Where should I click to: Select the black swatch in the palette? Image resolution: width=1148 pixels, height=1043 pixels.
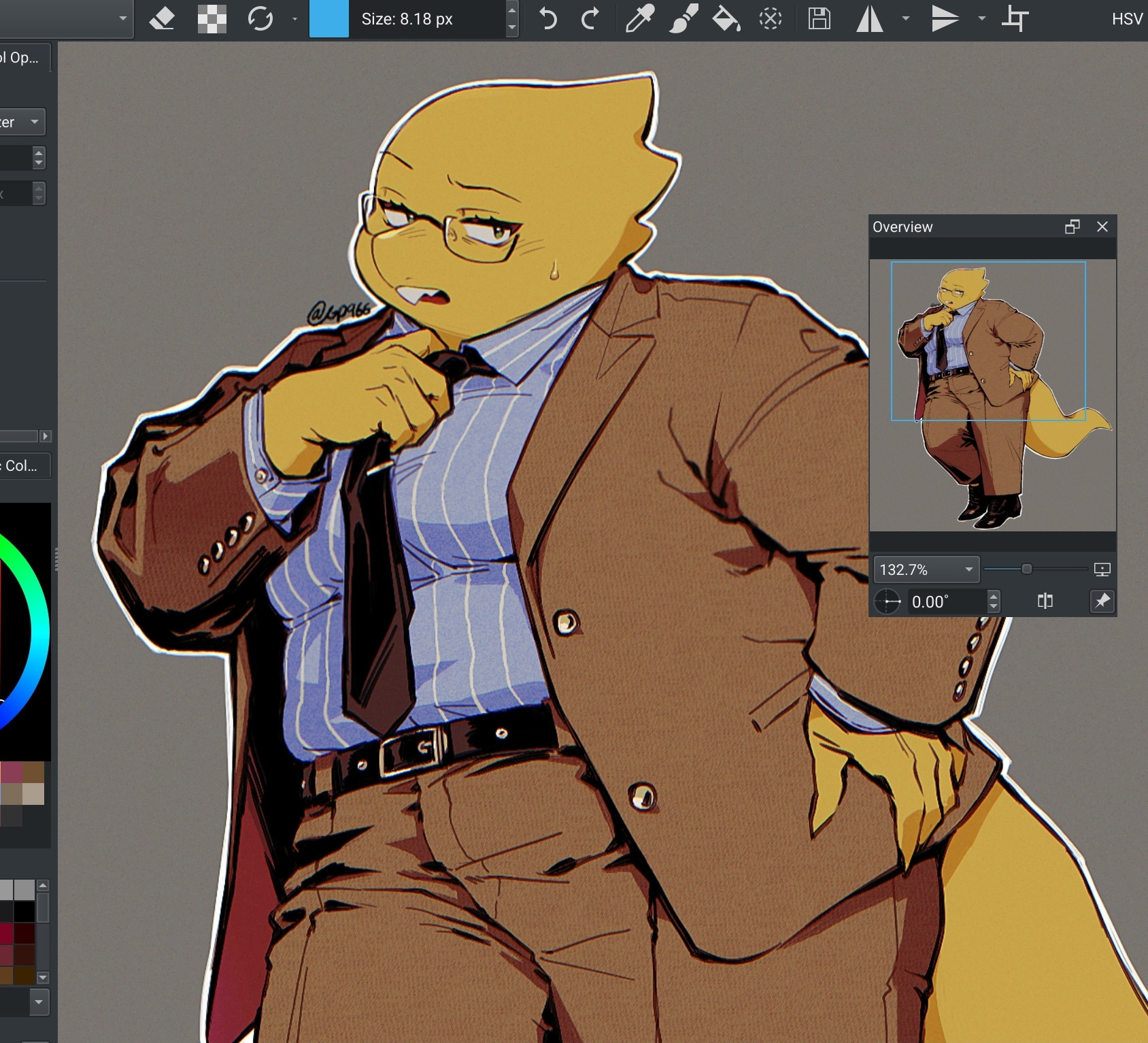(x=24, y=912)
